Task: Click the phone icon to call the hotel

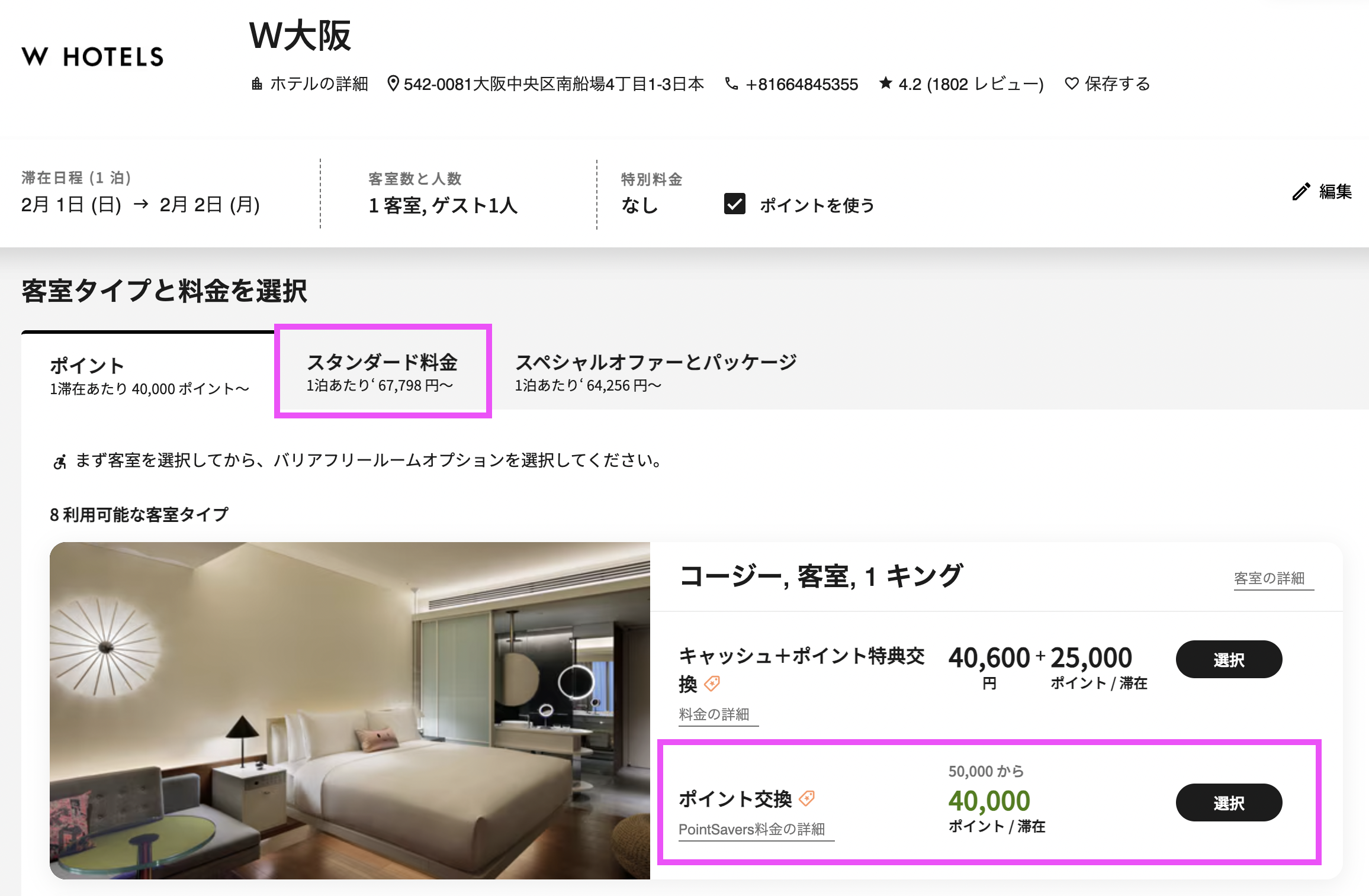Action: point(731,83)
